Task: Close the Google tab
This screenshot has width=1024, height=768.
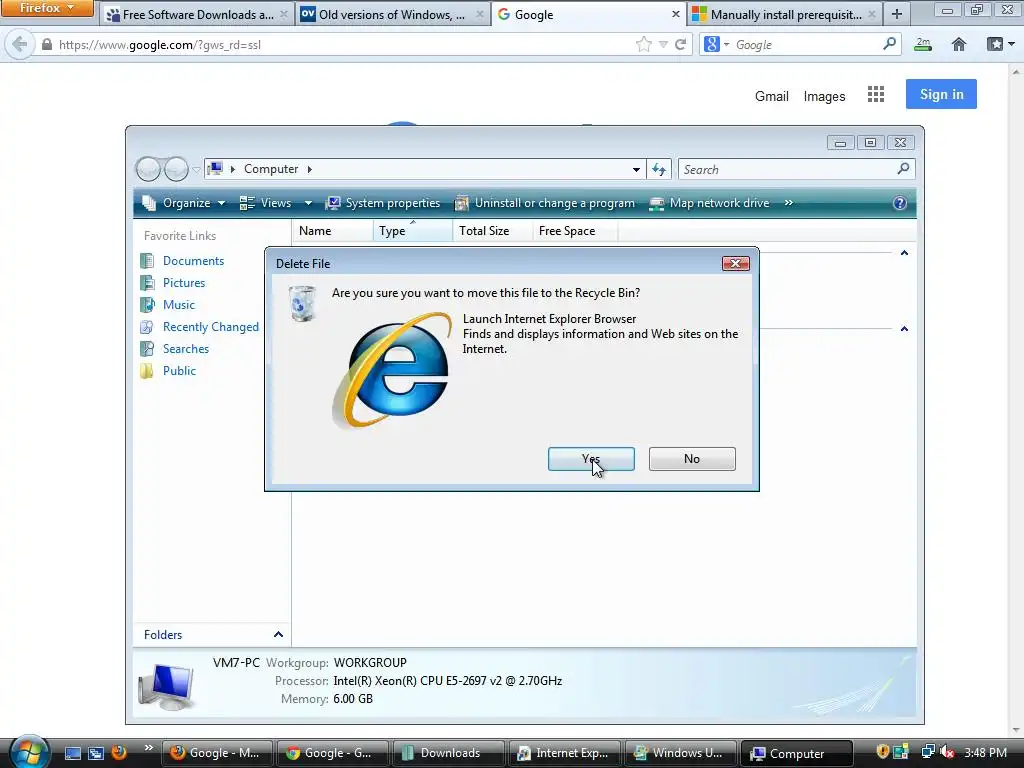Action: [676, 14]
